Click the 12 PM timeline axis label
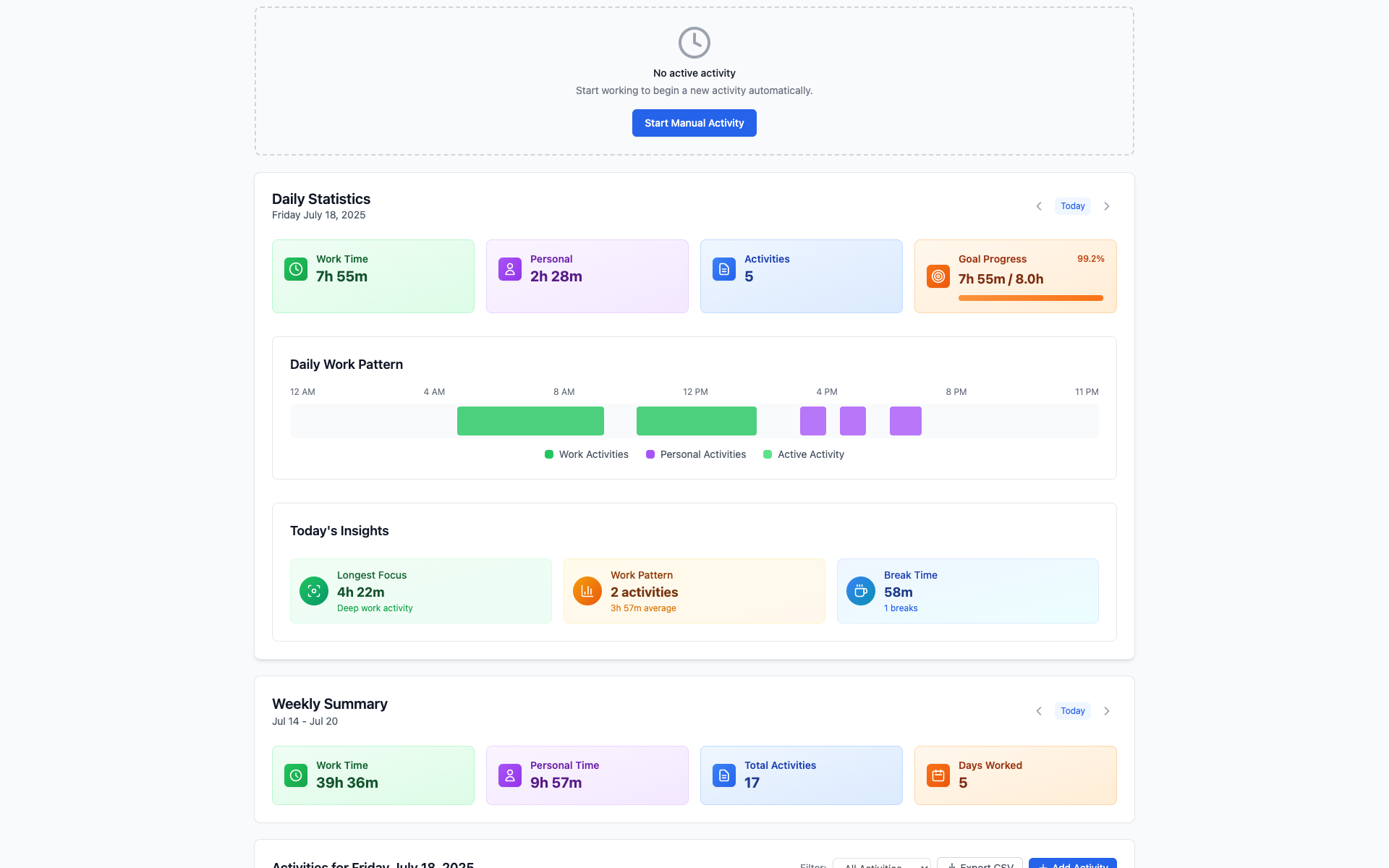 695,392
